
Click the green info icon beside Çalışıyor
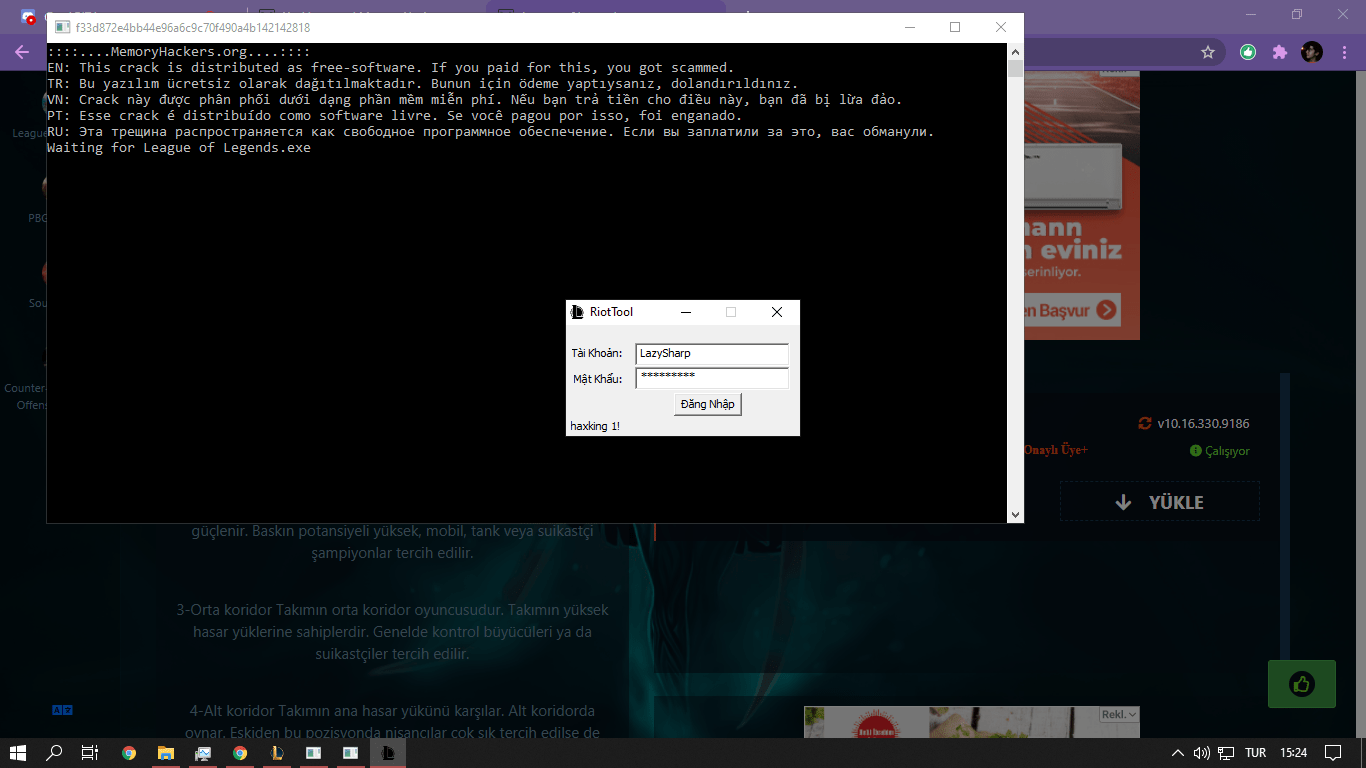[x=1195, y=451]
